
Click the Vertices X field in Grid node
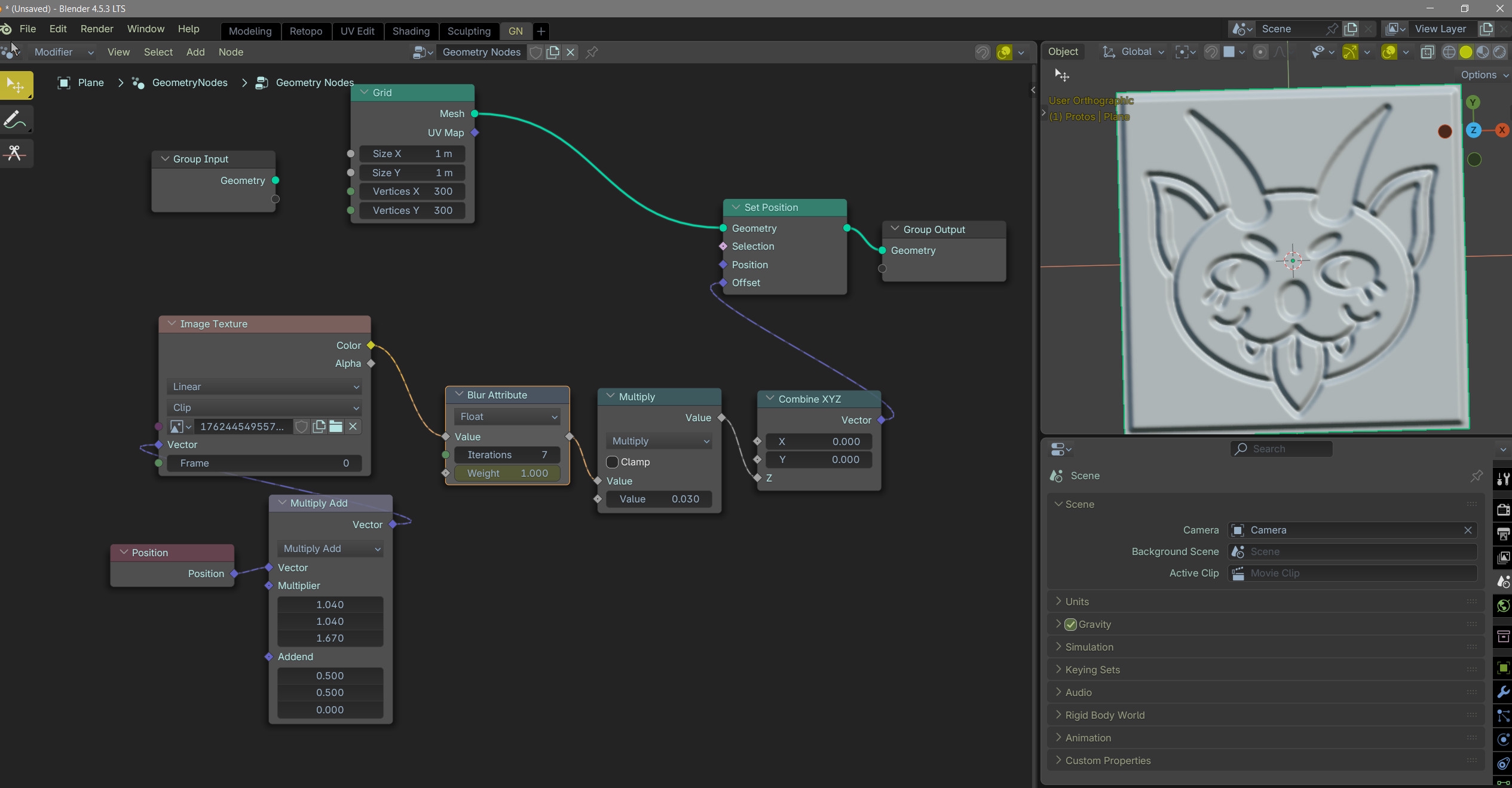[x=412, y=191]
